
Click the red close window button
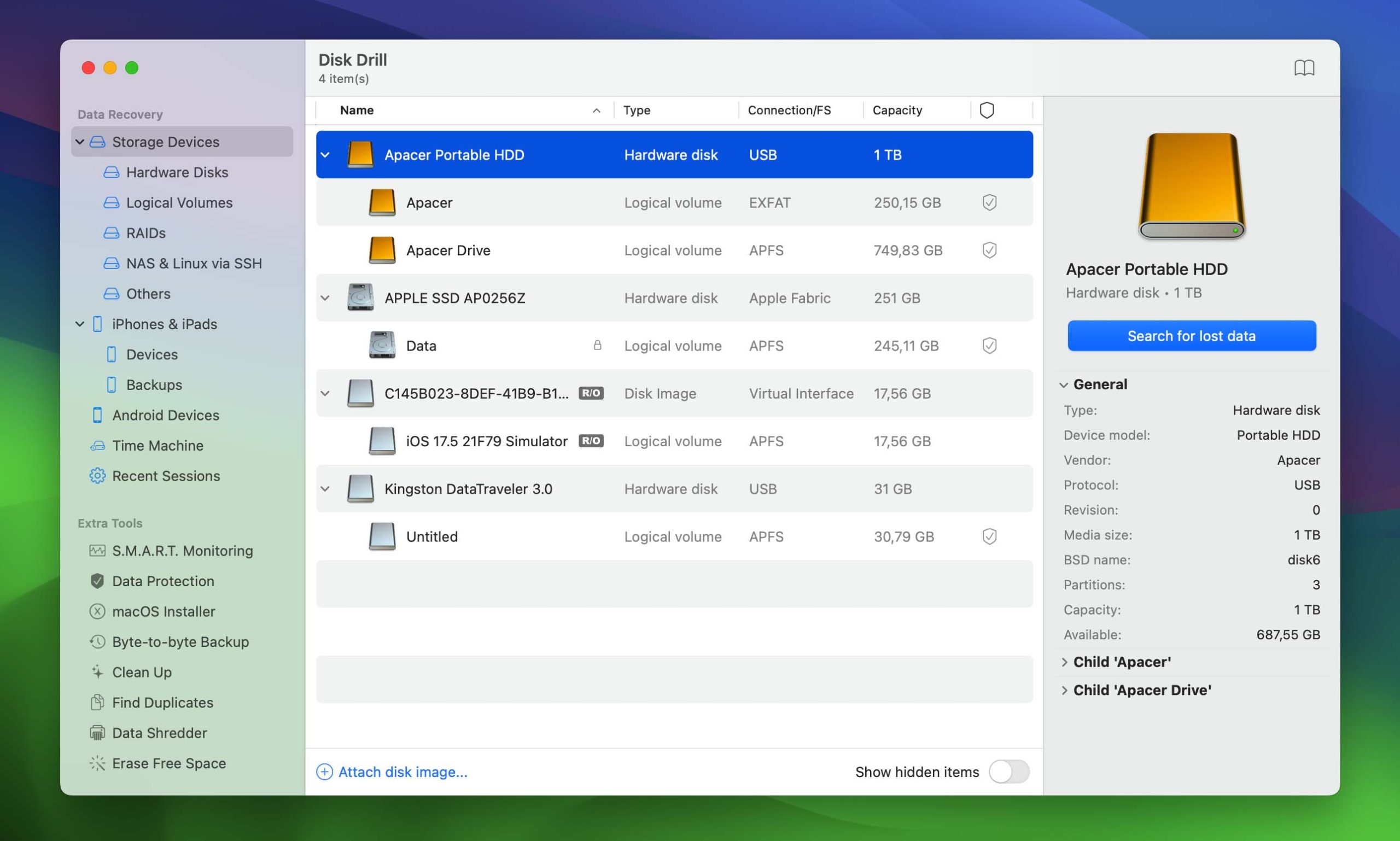(88, 68)
